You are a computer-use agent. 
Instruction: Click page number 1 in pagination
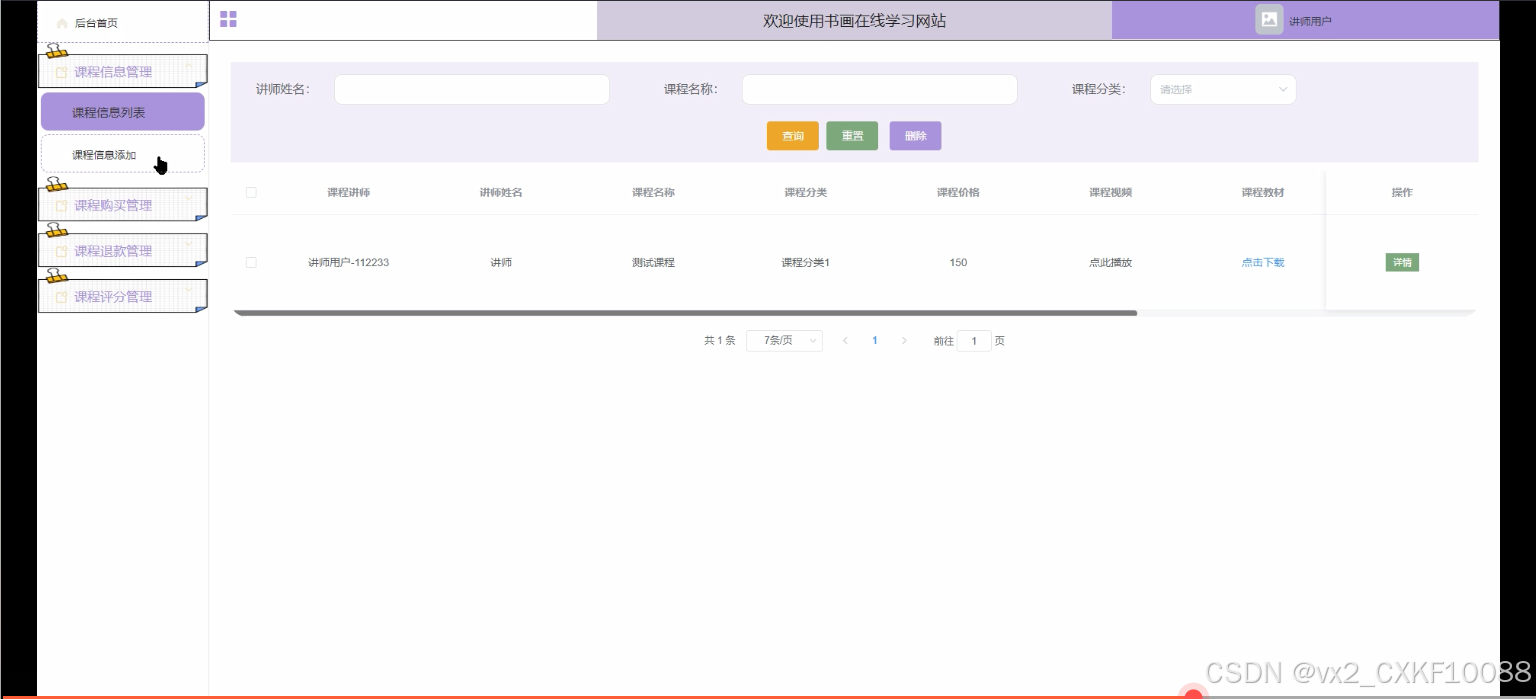click(875, 341)
